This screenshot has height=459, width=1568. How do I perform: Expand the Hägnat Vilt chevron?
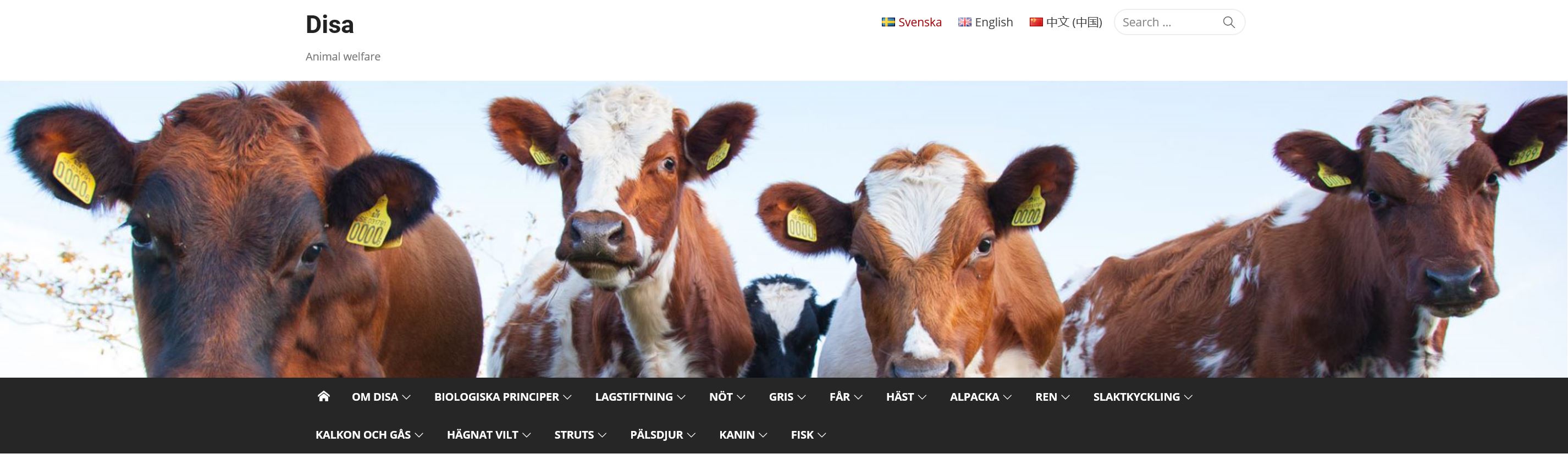point(527,435)
